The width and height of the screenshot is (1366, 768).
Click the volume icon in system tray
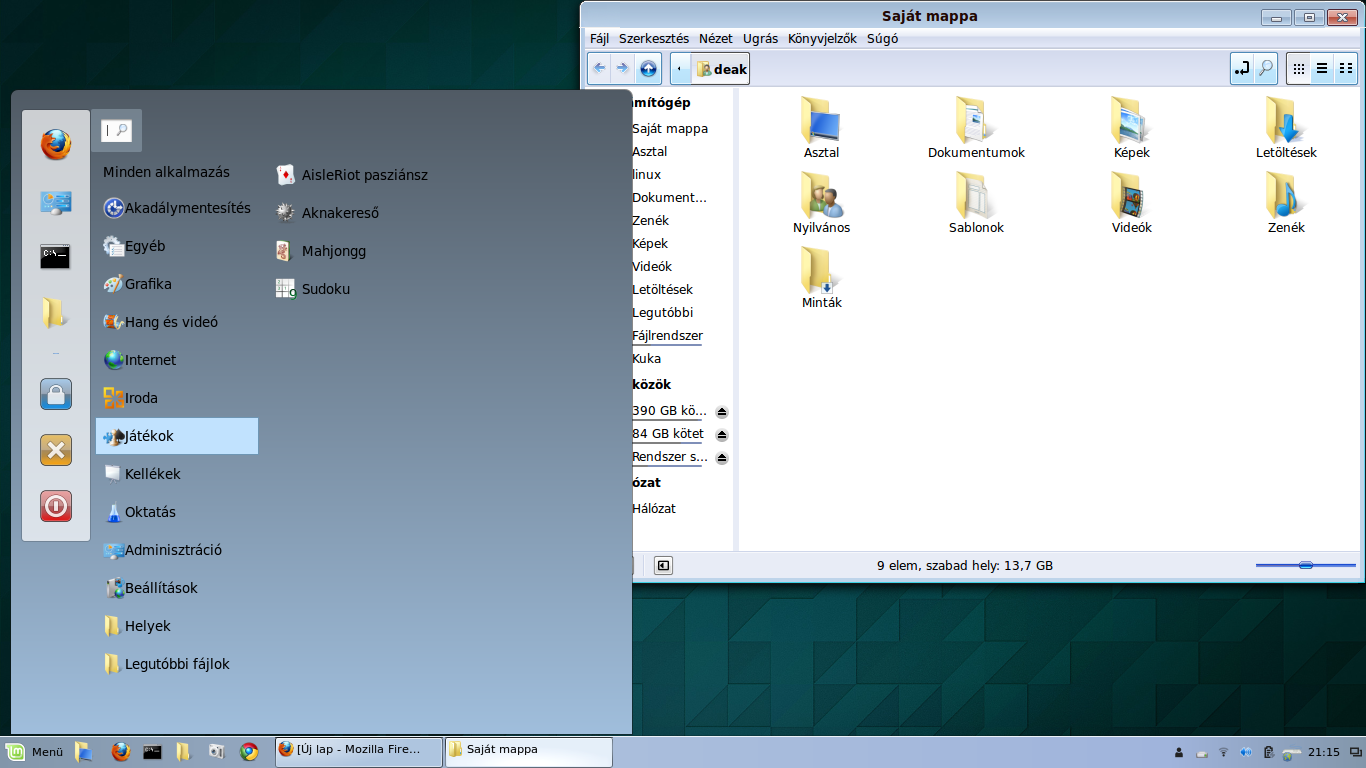tap(1245, 752)
